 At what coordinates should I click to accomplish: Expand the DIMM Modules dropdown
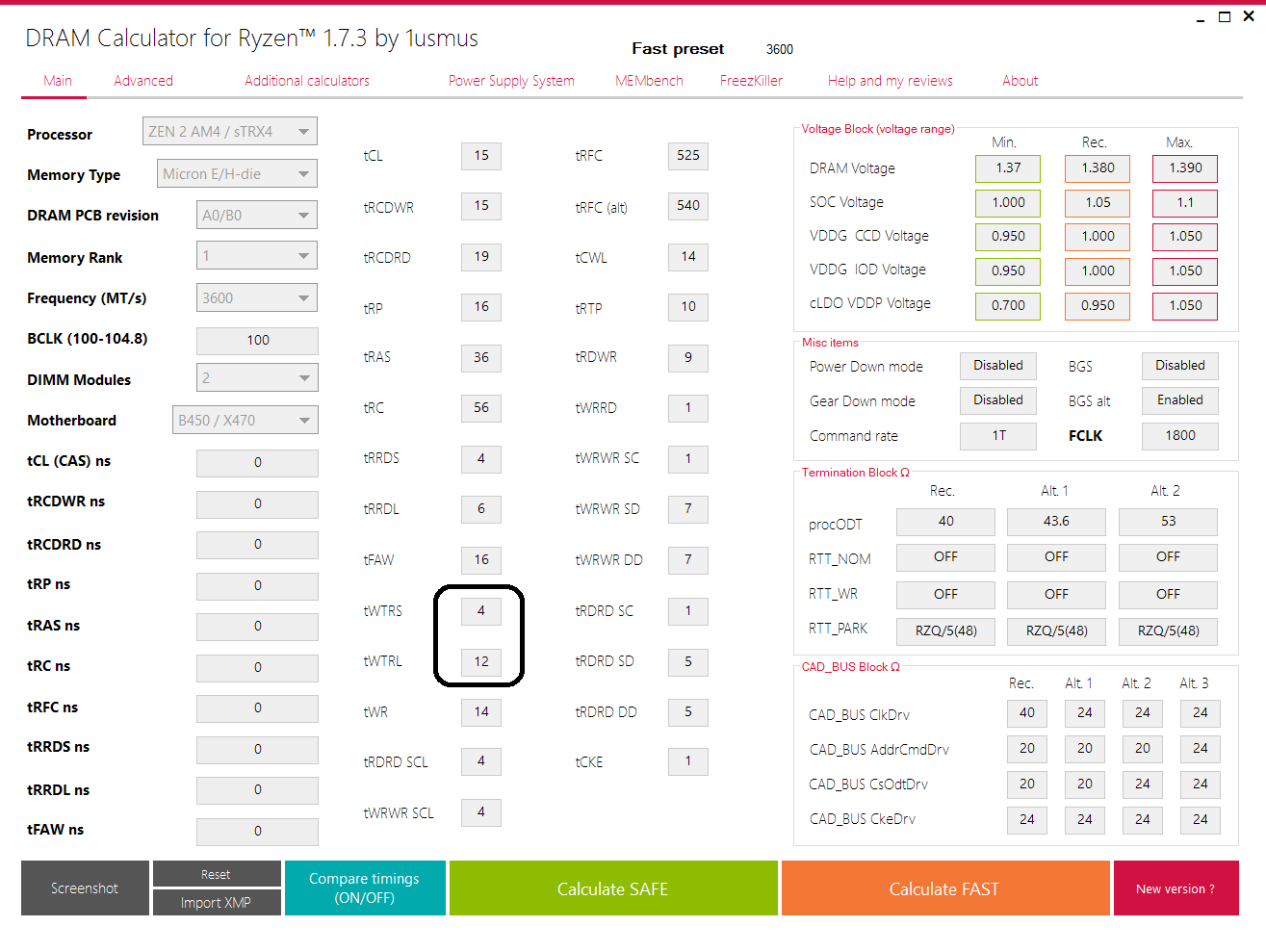click(x=257, y=378)
